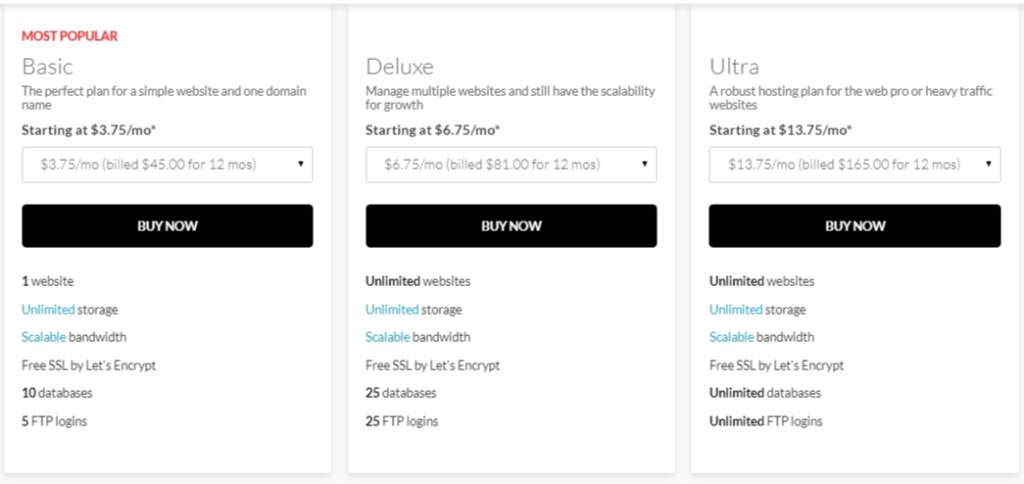Open the Ultra plan billing term dropdown
Screen dimensions: 1024x484
(854, 164)
